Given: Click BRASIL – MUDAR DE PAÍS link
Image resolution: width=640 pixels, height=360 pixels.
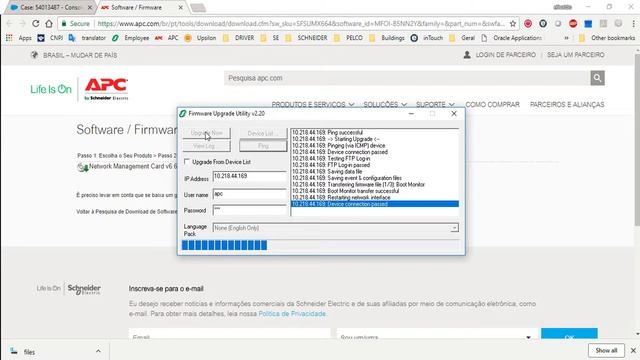Looking at the screenshot, I should pyautogui.click(x=80, y=55).
